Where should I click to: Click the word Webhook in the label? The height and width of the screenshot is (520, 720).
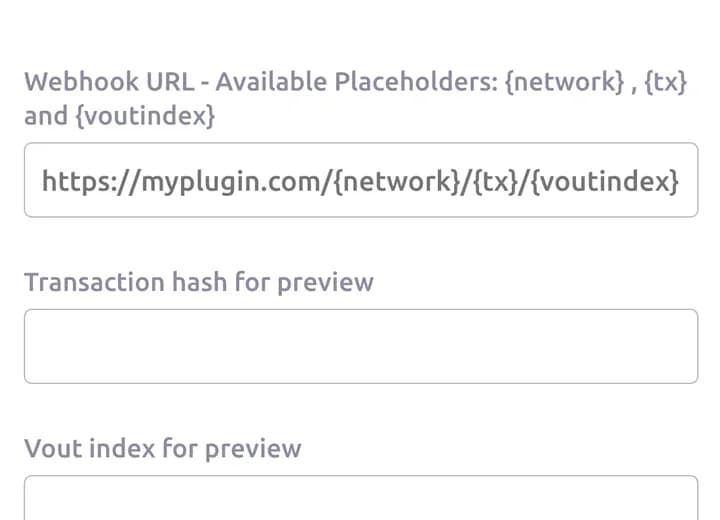[81, 82]
